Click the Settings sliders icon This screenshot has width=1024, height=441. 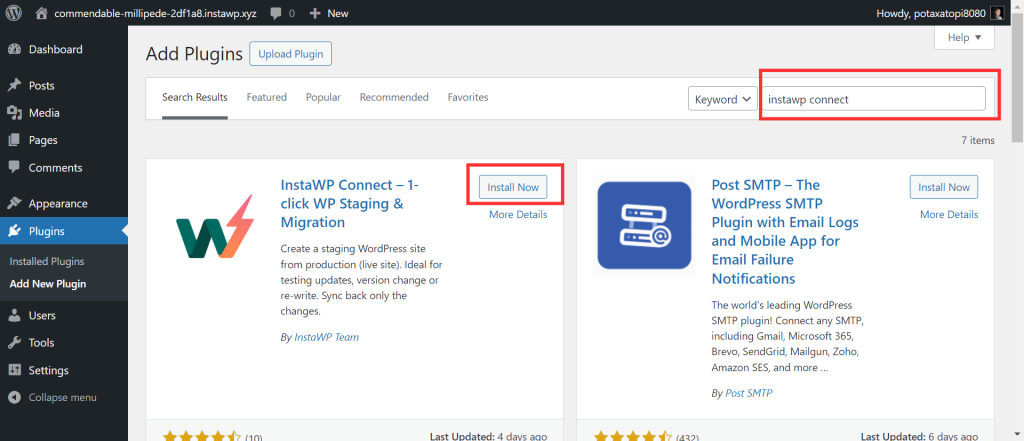pos(14,370)
